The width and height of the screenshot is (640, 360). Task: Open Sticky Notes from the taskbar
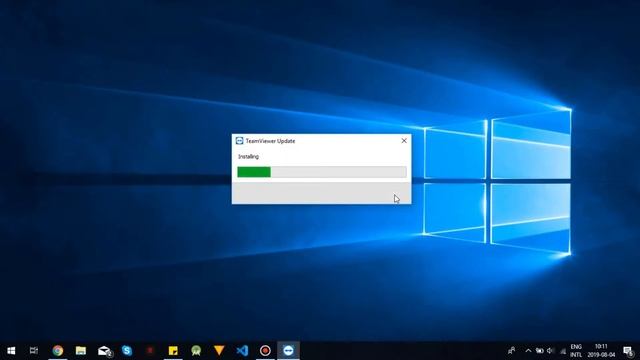click(x=173, y=351)
